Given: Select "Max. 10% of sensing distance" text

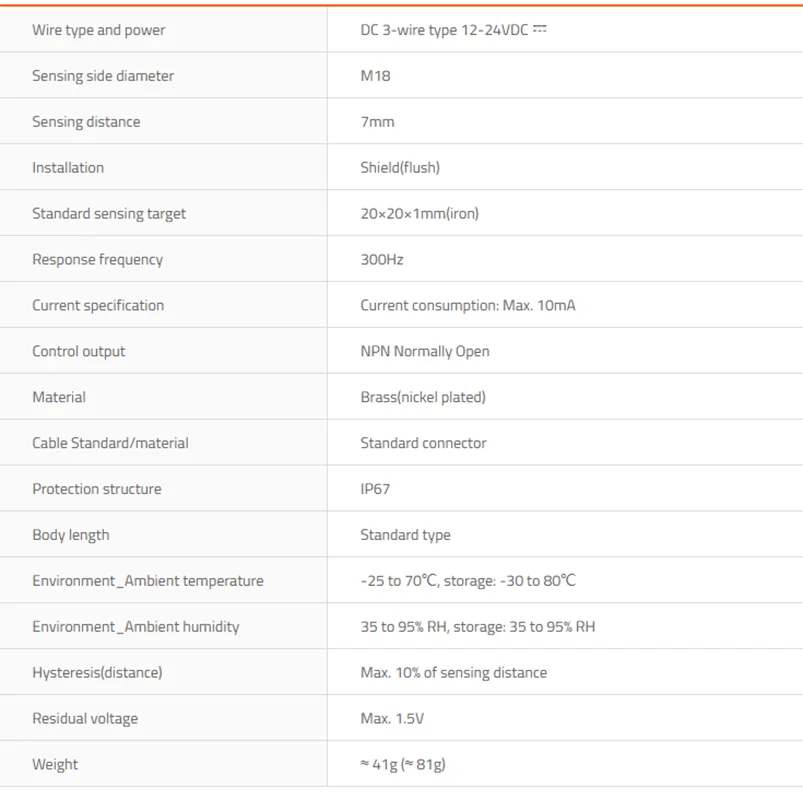Looking at the screenshot, I should click(453, 673).
